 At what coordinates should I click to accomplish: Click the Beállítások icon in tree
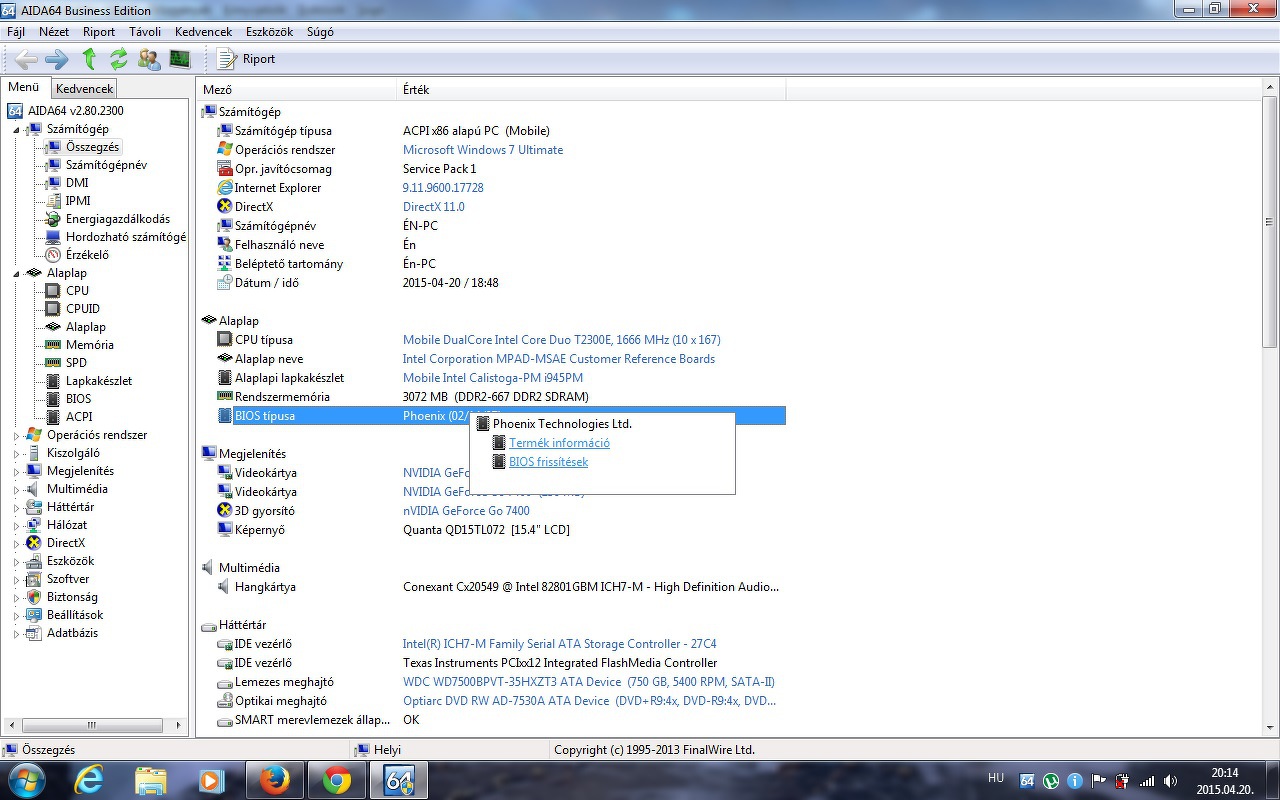pos(34,615)
